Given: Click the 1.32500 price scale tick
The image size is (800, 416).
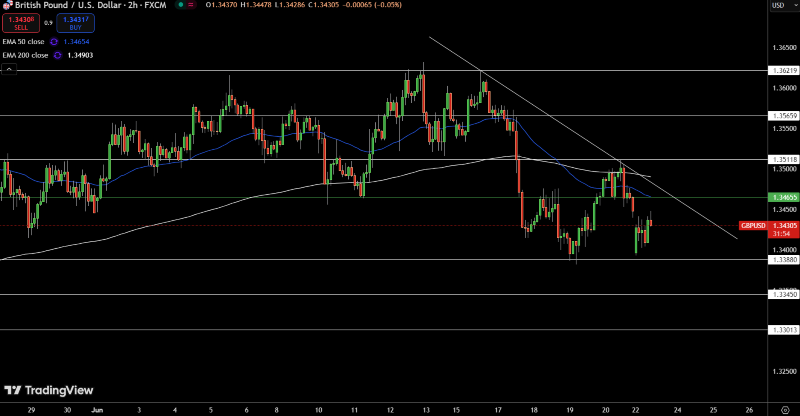Looking at the screenshot, I should [785, 372].
